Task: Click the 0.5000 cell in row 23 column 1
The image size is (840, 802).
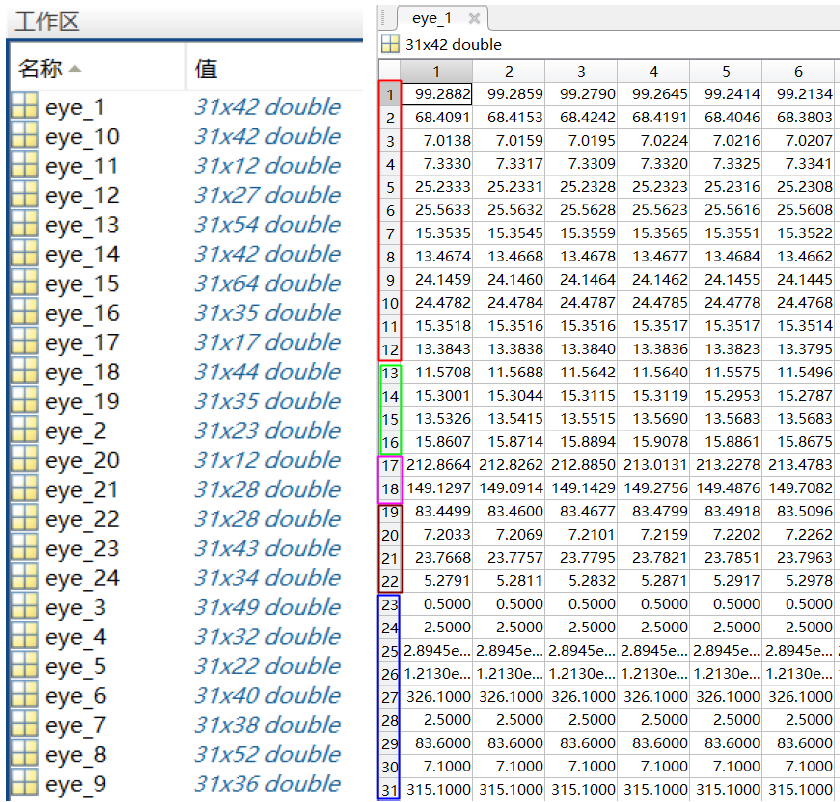Action: click(437, 604)
